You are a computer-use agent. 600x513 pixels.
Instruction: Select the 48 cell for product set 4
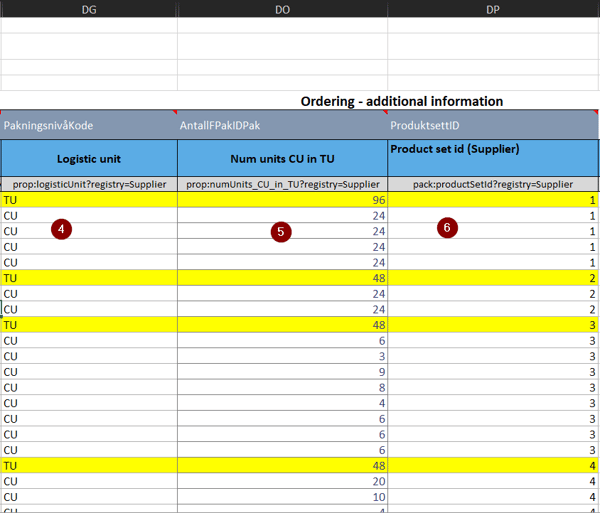tap(282, 466)
